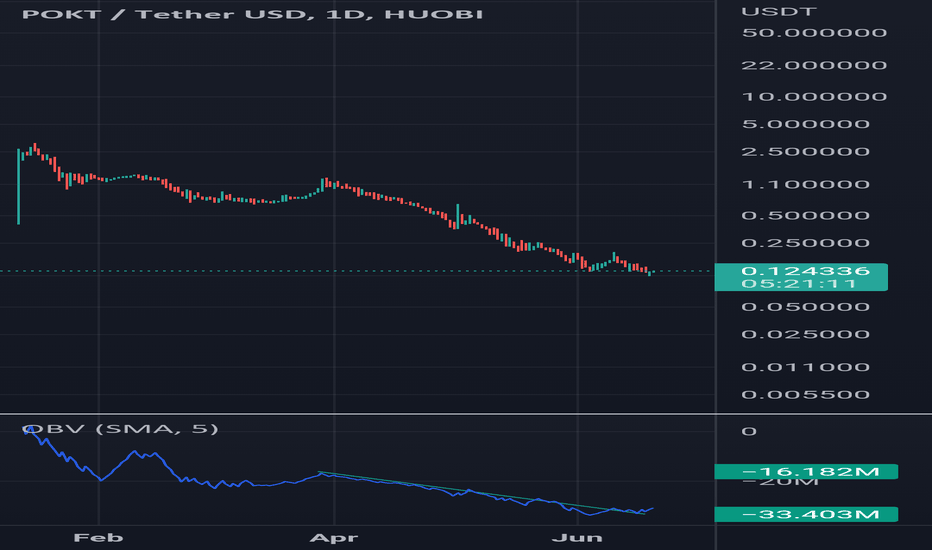Click the POKT / Tether USD chart title
This screenshot has height=550, width=932.
pyautogui.click(x=252, y=14)
